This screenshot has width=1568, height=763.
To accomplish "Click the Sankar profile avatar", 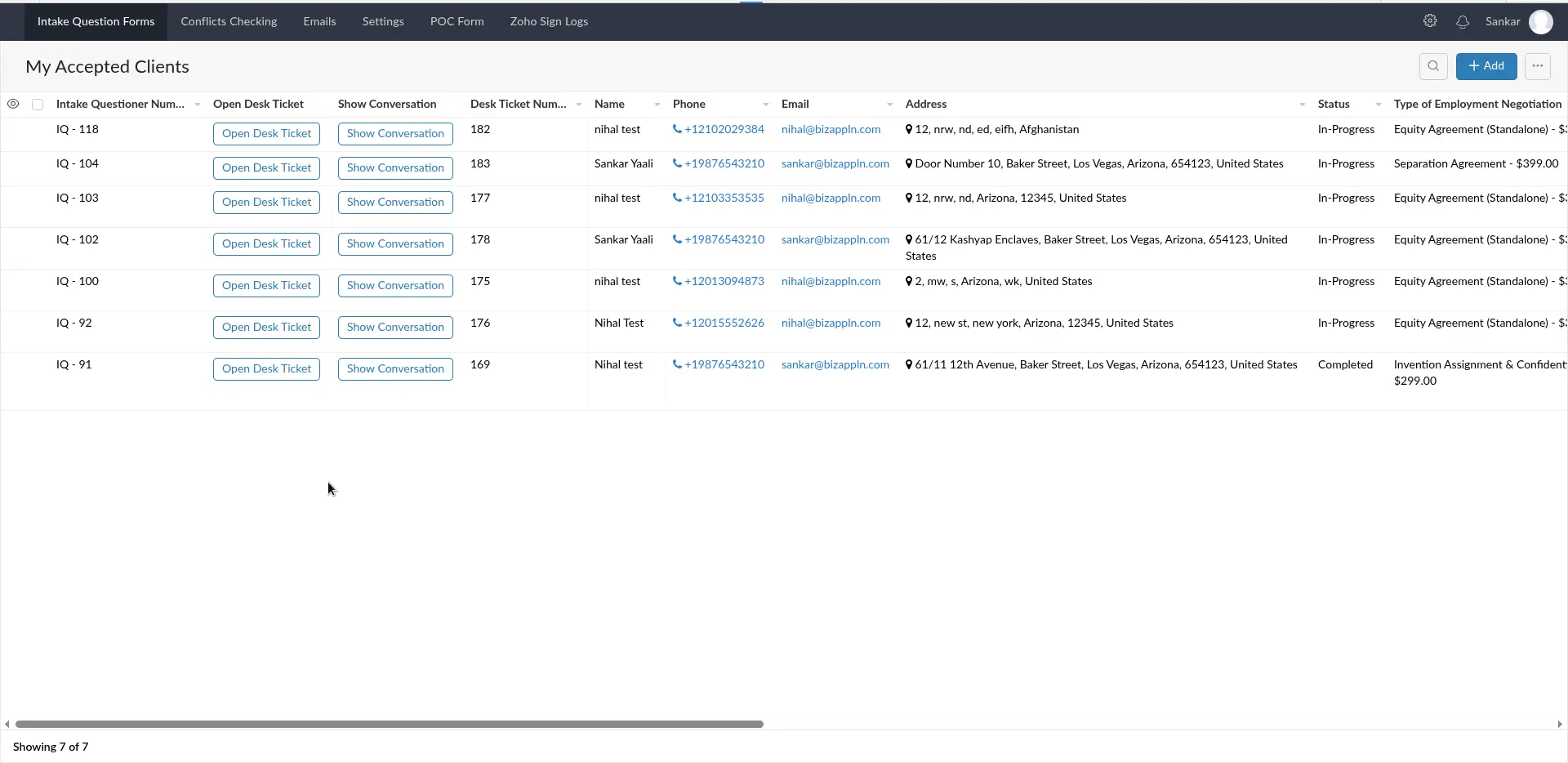I will tap(1542, 22).
